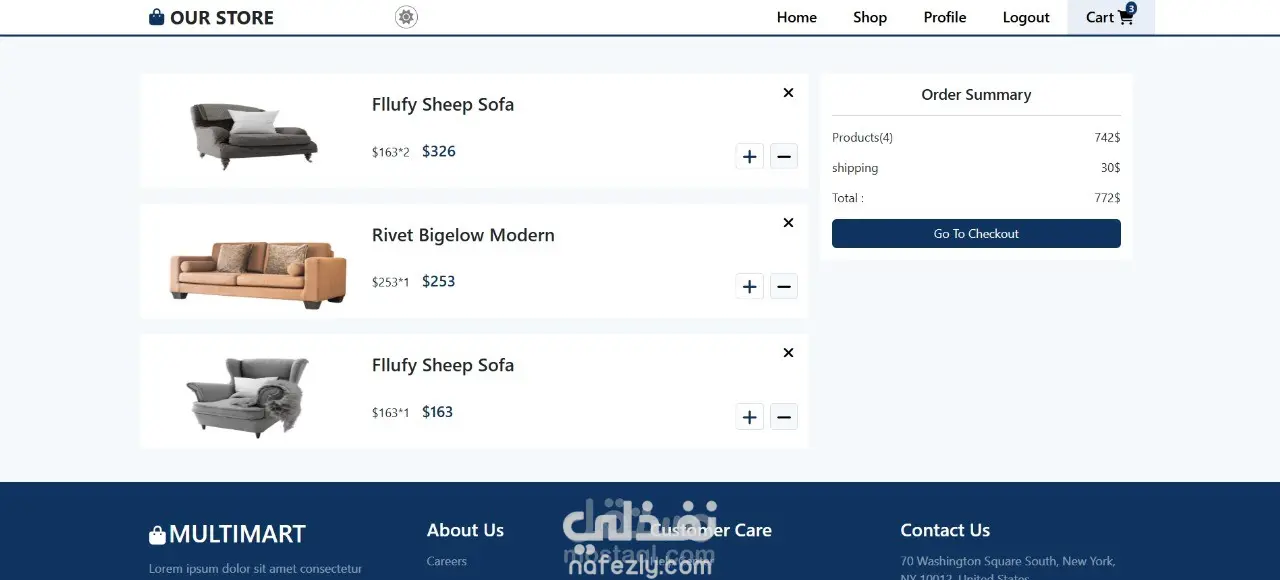1280x580 pixels.
Task: Remove the Rivet Bigelow Modern item
Action: click(788, 223)
